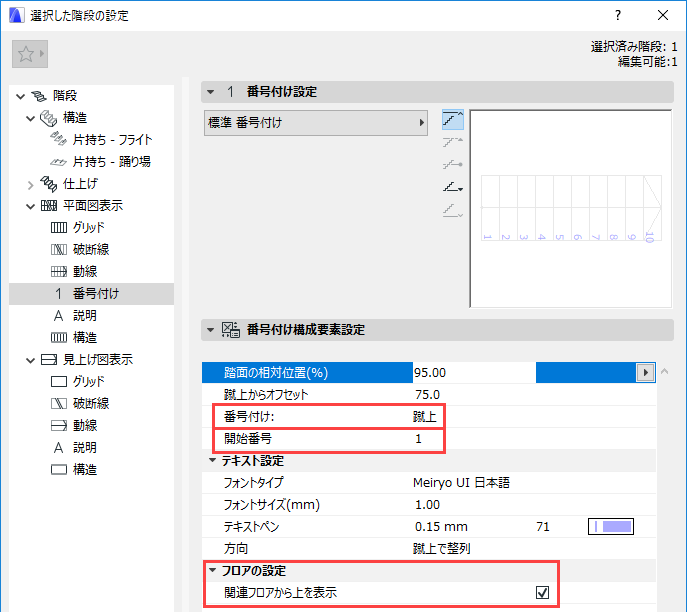The height and width of the screenshot is (612, 687).
Task: Click the pen number 71
Action: coord(543,527)
